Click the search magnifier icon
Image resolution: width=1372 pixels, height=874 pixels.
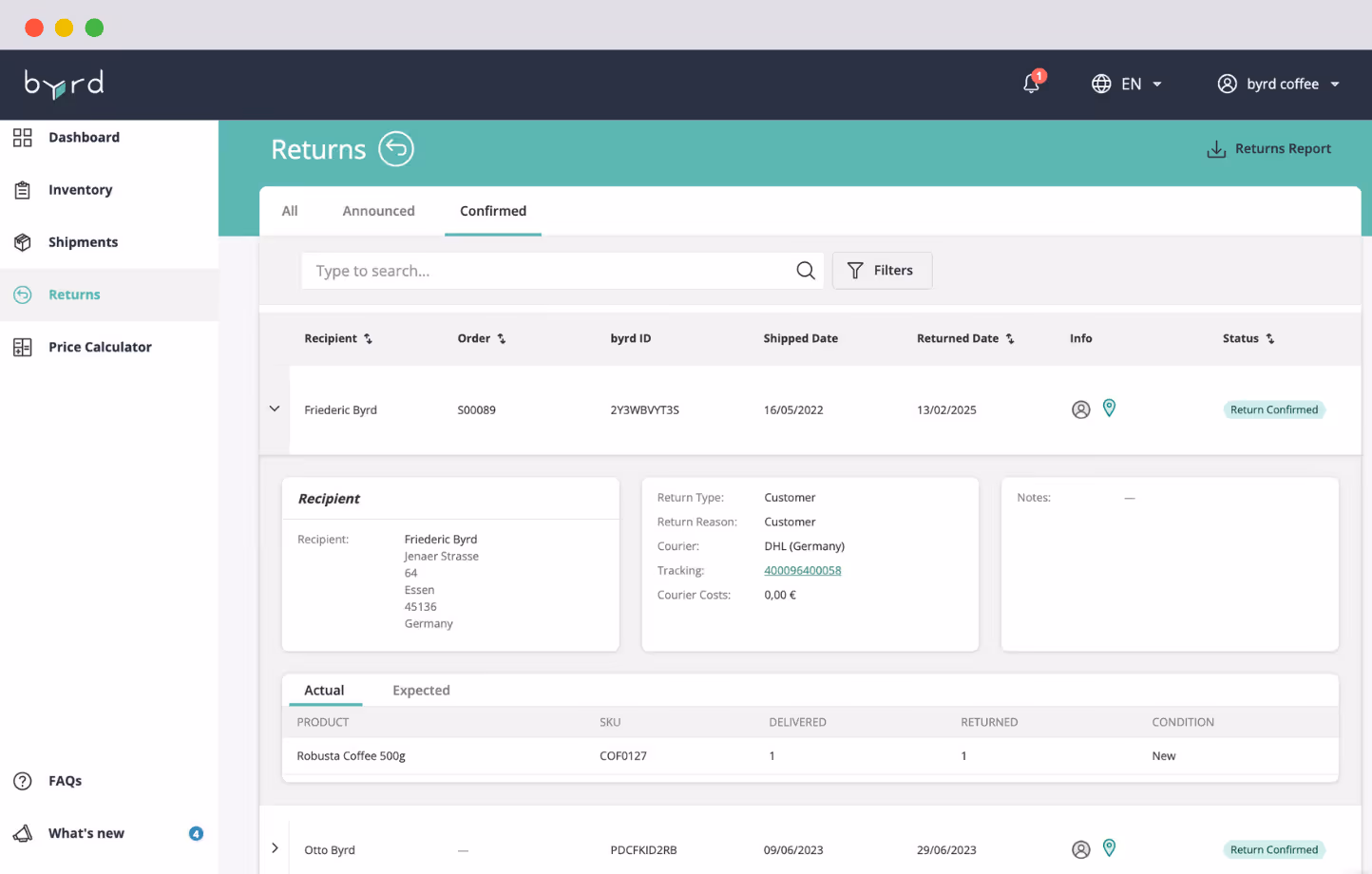point(805,271)
